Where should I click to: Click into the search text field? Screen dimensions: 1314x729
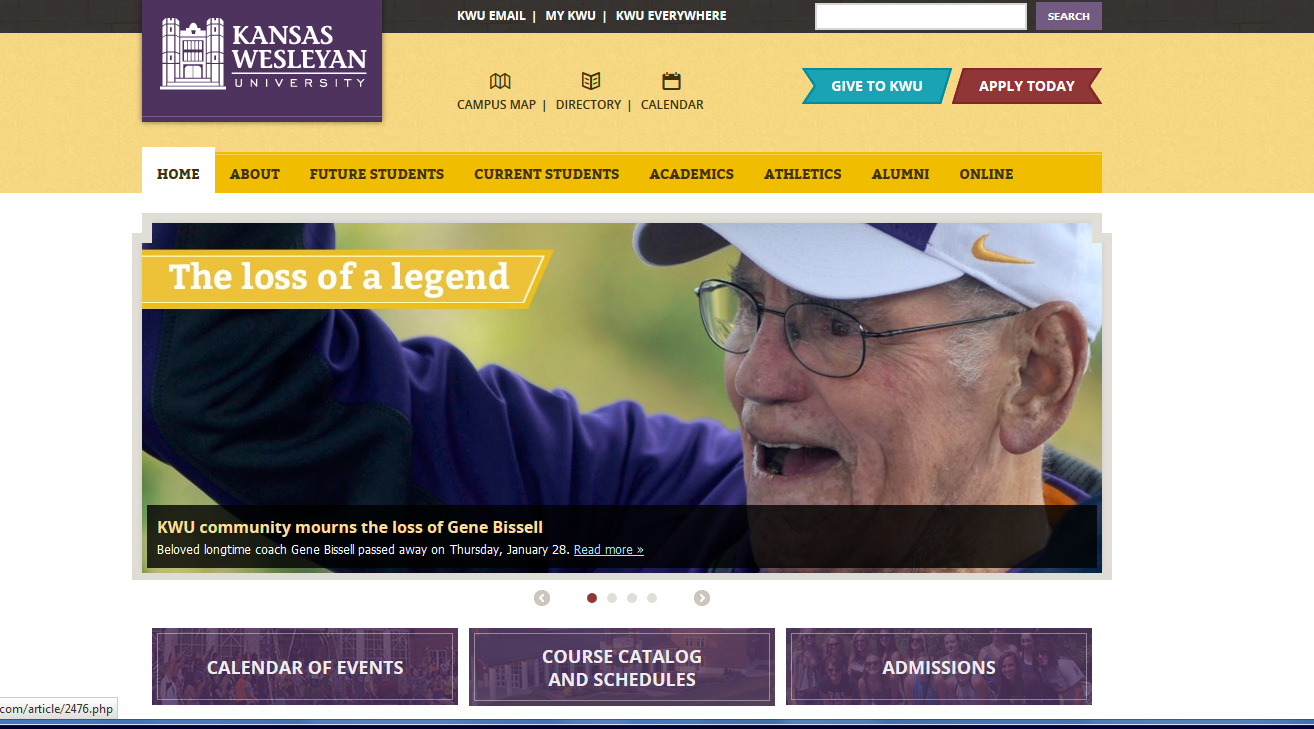click(x=921, y=16)
